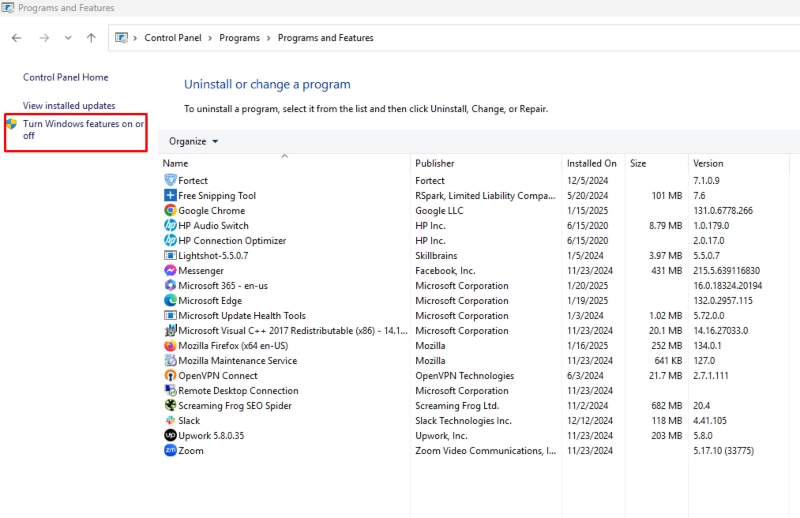Select the OpenVPN Connect program name

[217, 376]
